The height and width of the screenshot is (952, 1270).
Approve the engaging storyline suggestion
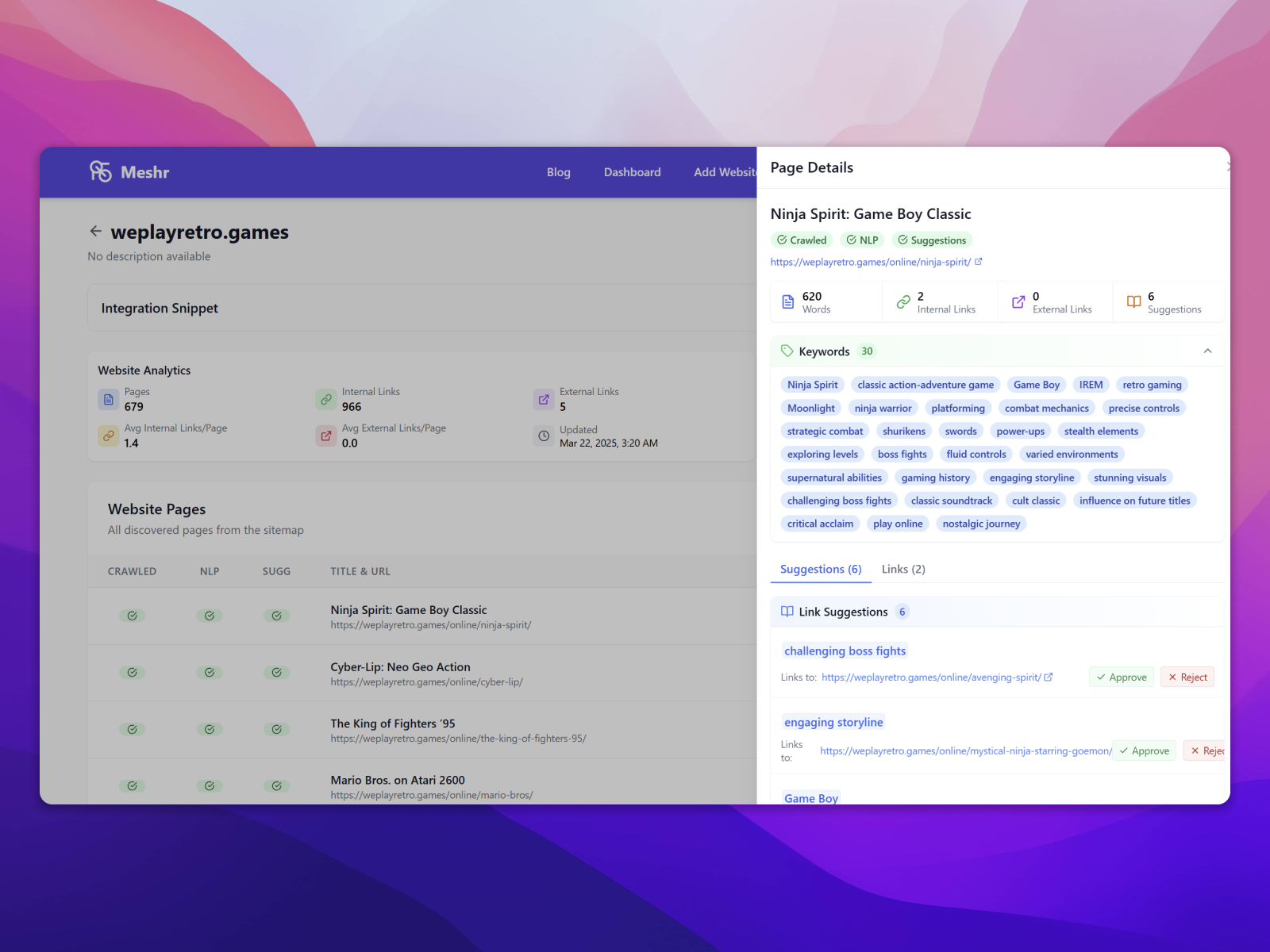[1144, 750]
